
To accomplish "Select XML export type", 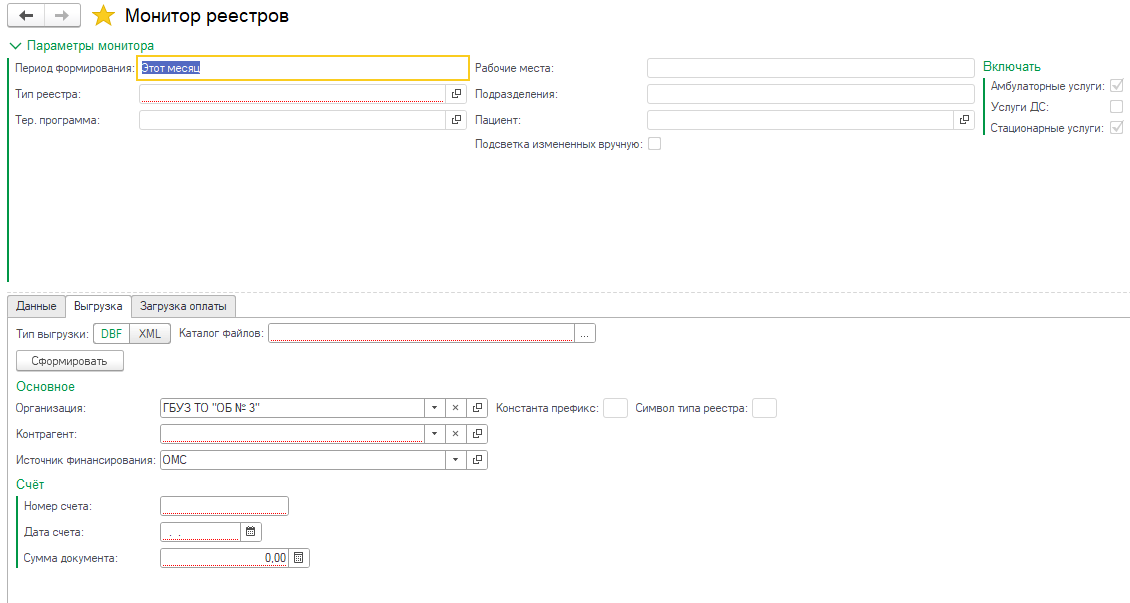I will click(150, 334).
